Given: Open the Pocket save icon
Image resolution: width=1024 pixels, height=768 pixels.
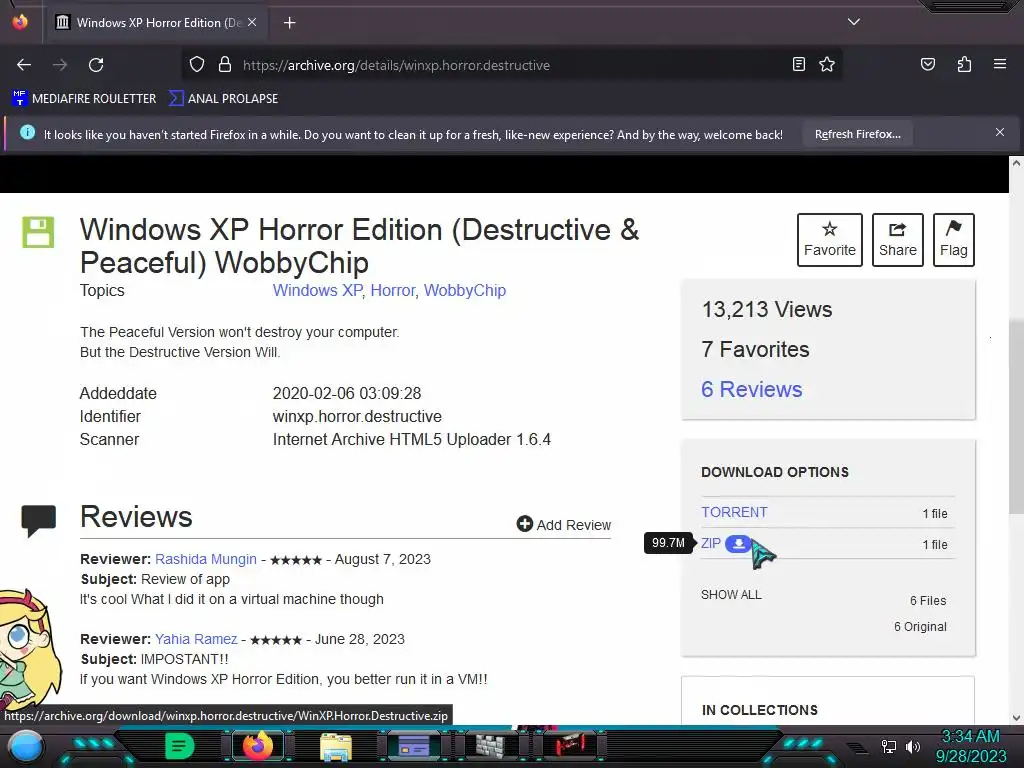Looking at the screenshot, I should tap(927, 64).
